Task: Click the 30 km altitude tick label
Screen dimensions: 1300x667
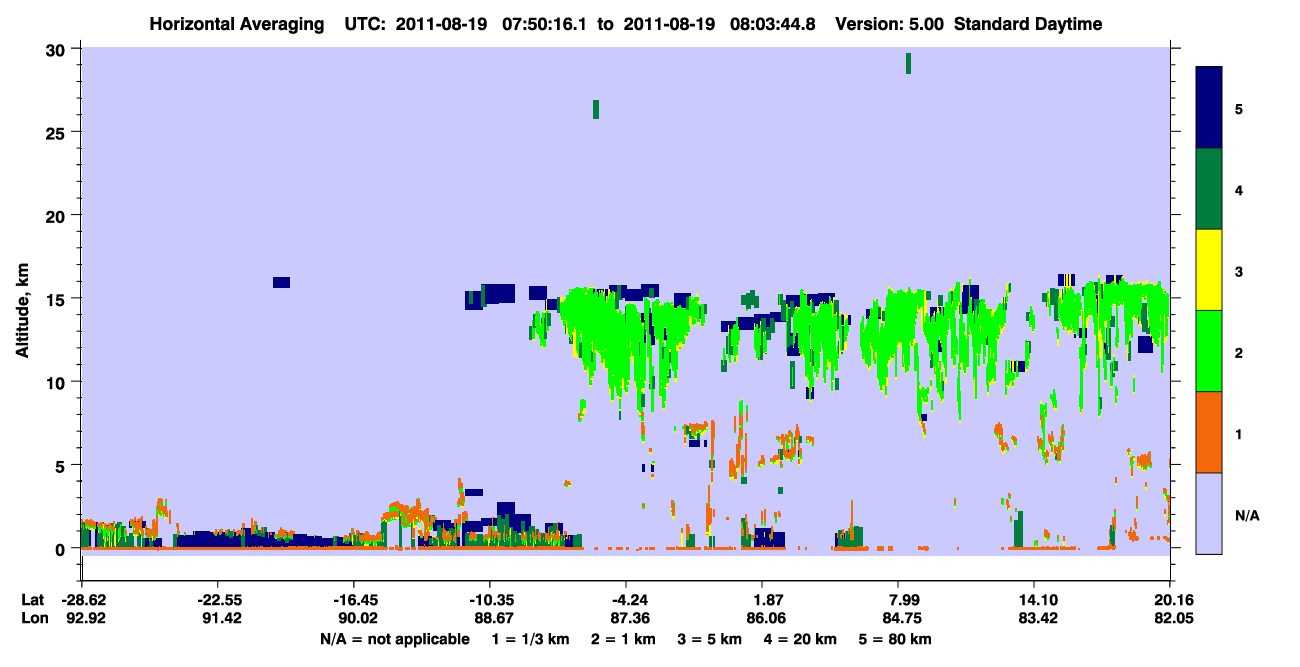Action: pos(58,49)
